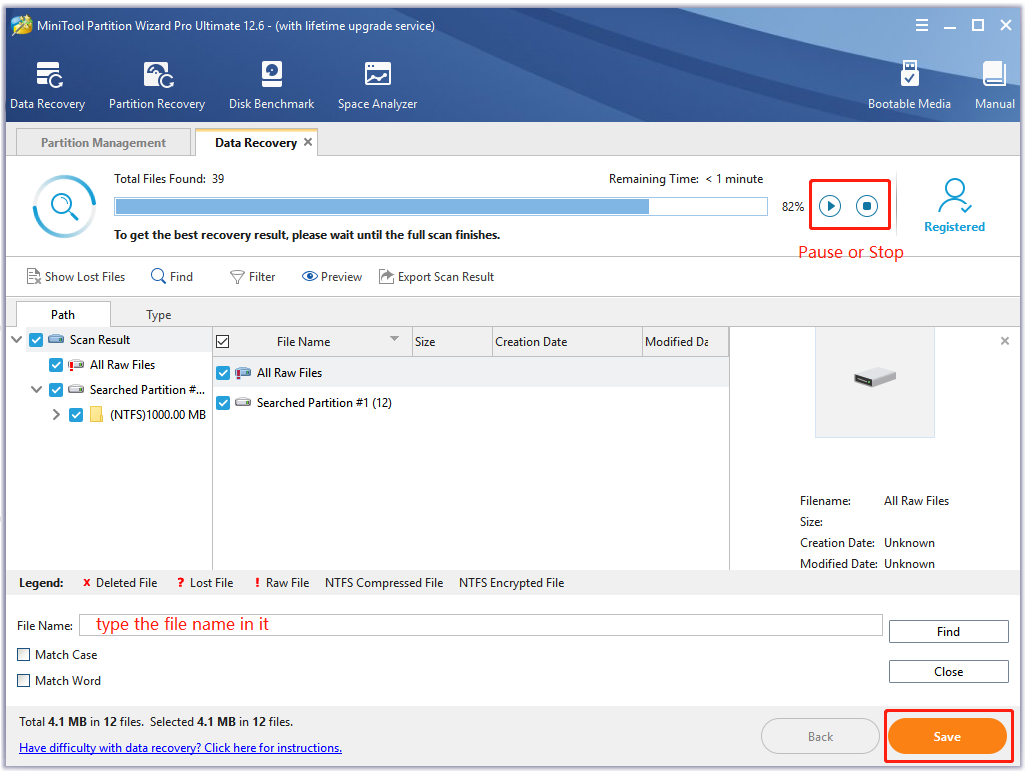This screenshot has width=1030, height=772.
Task: Sort by Modified Date column
Action: (685, 342)
